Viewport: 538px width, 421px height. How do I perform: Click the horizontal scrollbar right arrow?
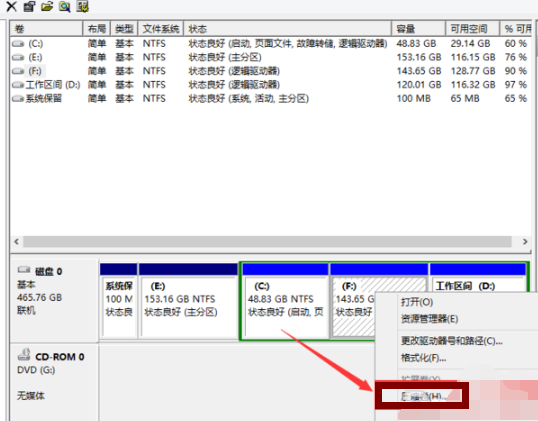point(525,242)
